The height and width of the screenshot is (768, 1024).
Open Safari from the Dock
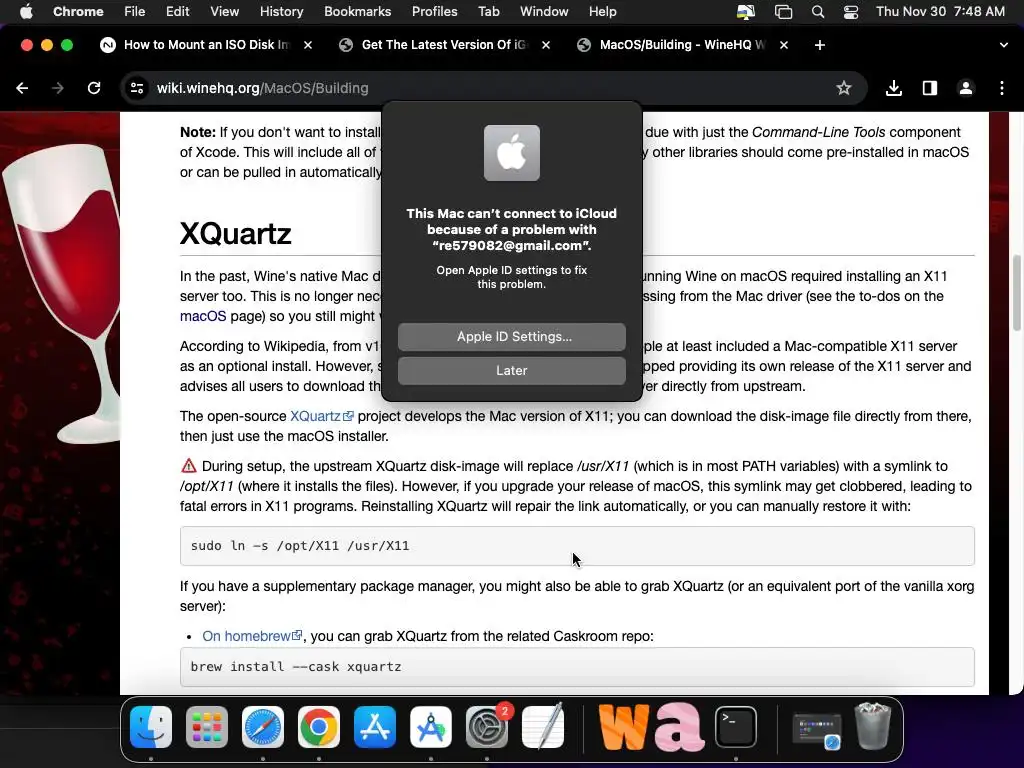263,727
